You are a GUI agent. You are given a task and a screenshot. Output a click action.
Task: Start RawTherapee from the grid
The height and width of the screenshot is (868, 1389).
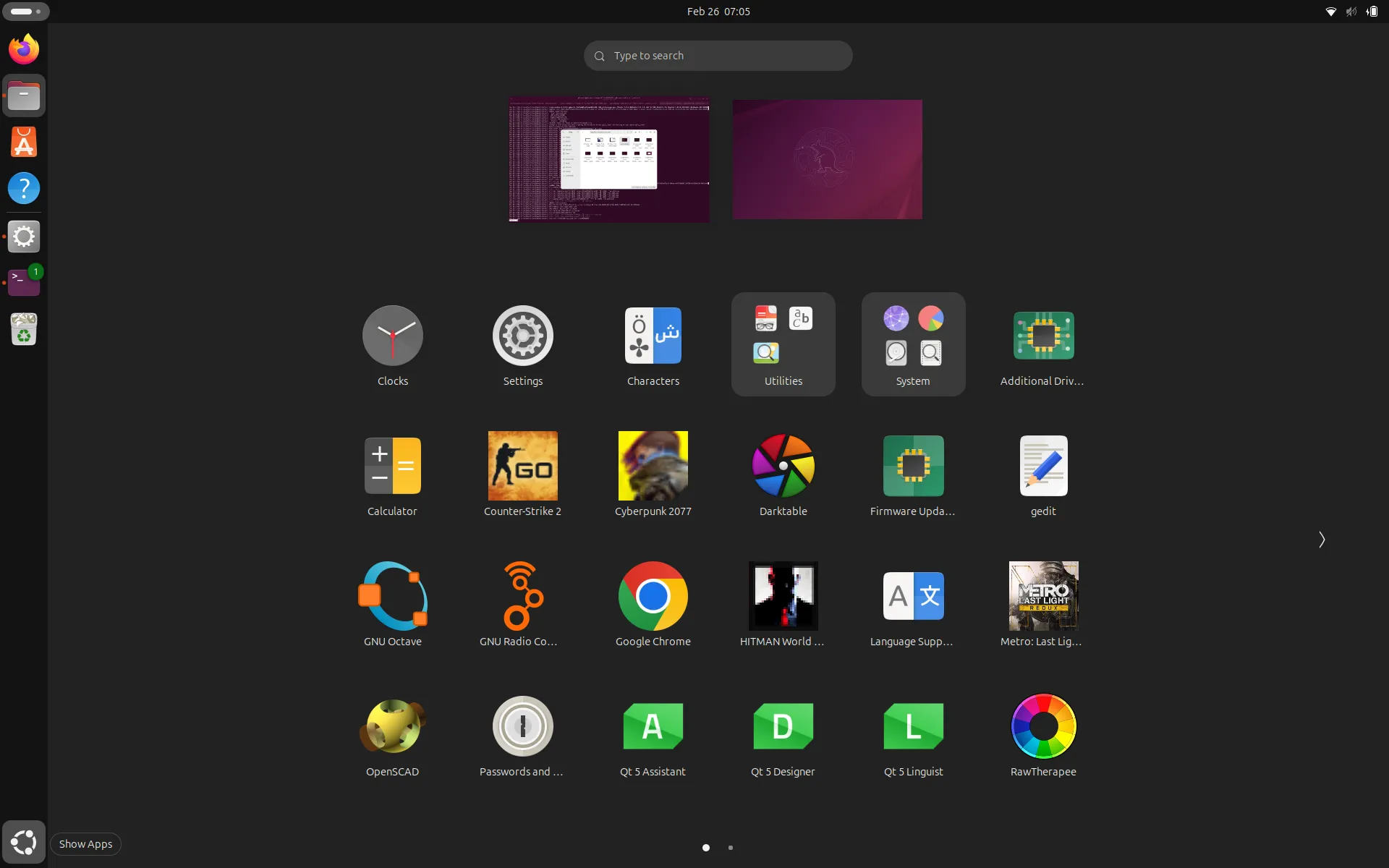(x=1043, y=727)
